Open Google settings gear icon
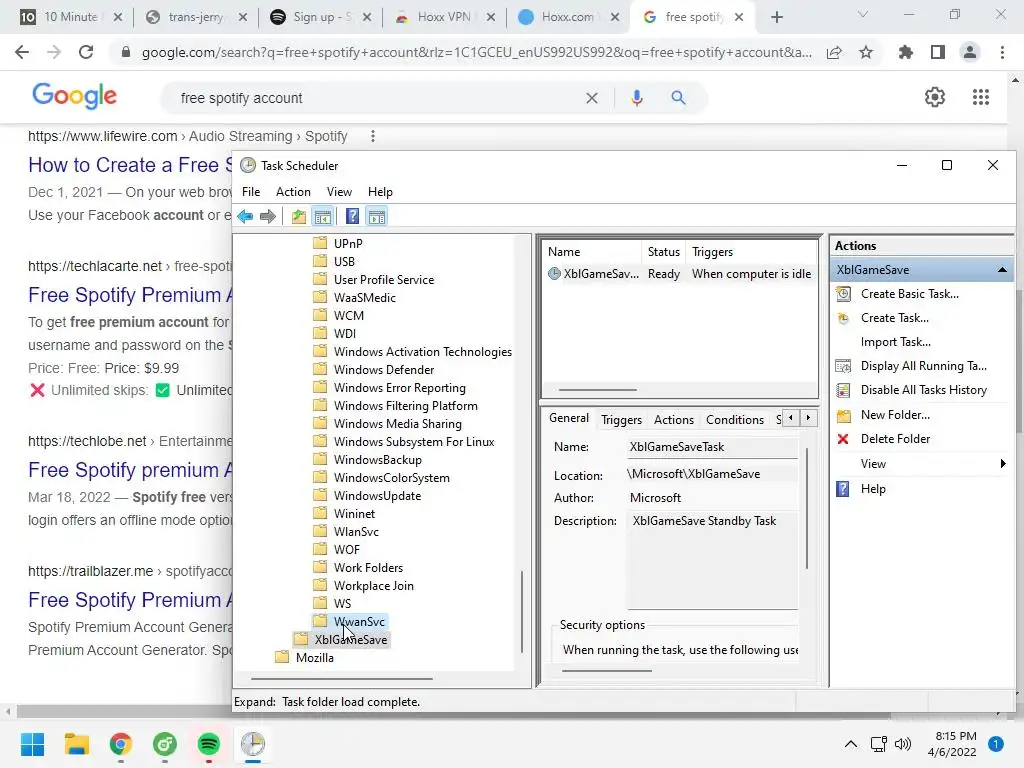This screenshot has width=1024, height=768. coord(935,97)
